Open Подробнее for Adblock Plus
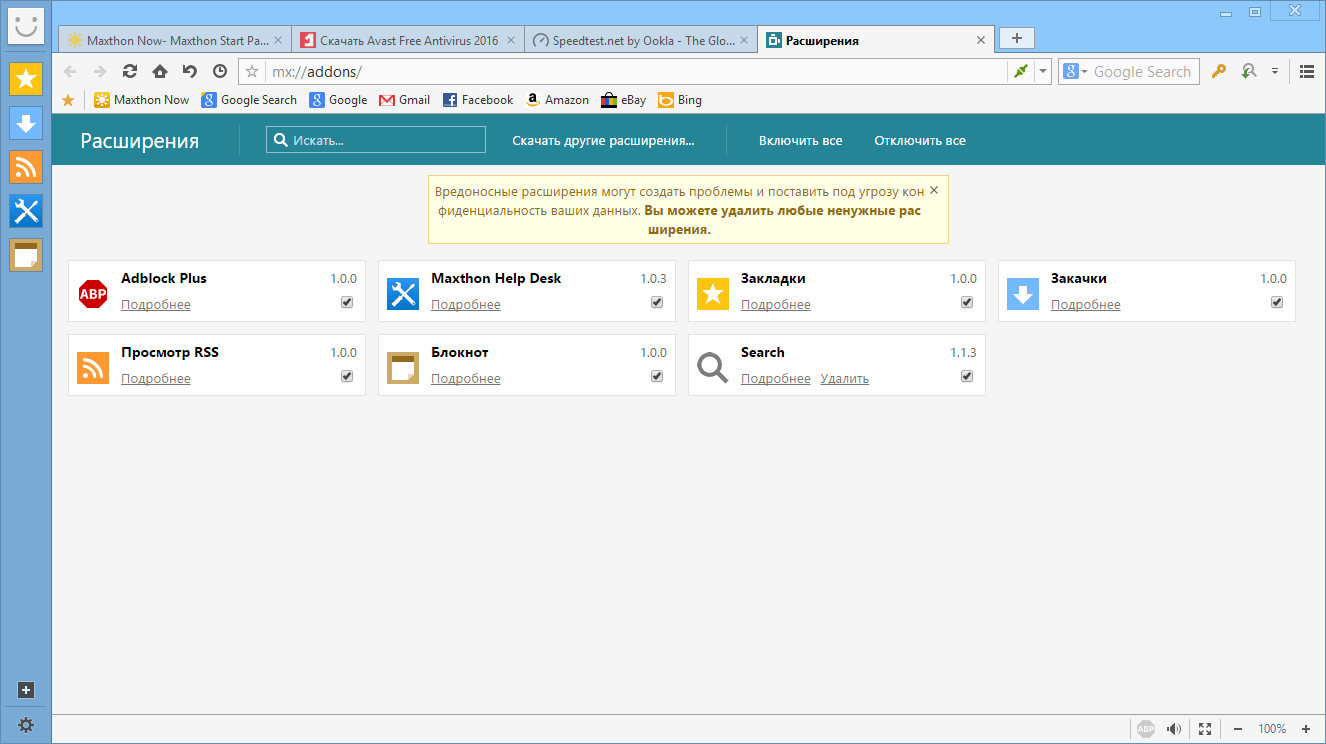This screenshot has width=1326, height=744. 156,305
